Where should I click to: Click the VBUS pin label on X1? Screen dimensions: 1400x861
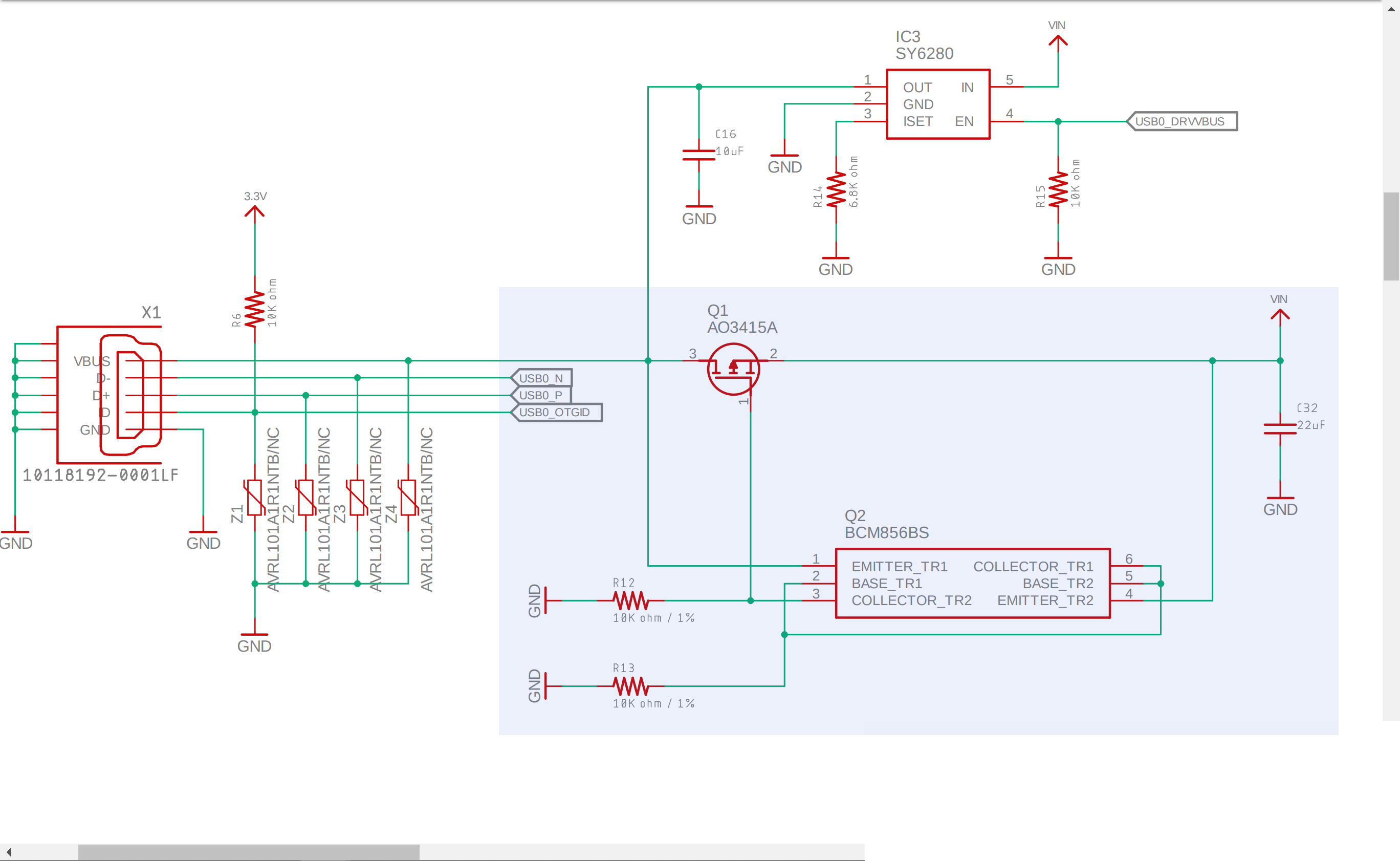92,361
